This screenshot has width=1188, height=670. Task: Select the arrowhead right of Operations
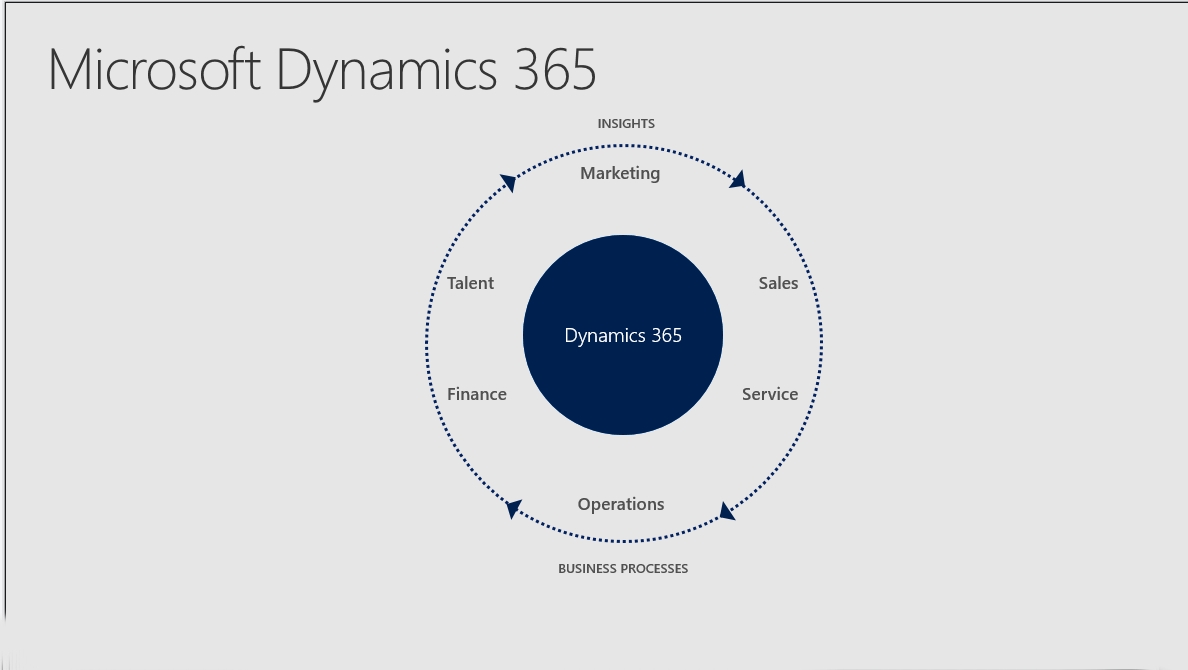point(728,512)
